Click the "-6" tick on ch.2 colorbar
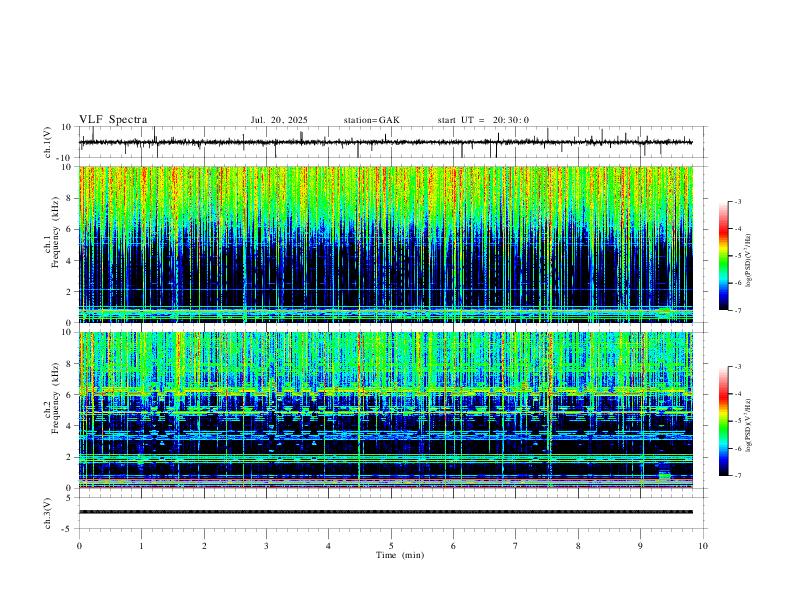The height and width of the screenshot is (612, 792). tap(737, 448)
